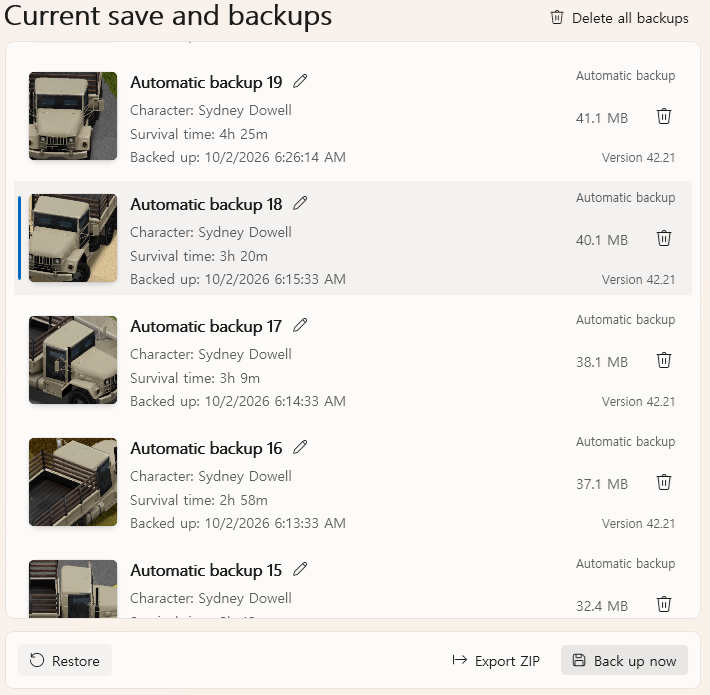Screen dimensions: 710x695
Task: Rename Automatic backup 19 with pencil icon
Action: (300, 81)
